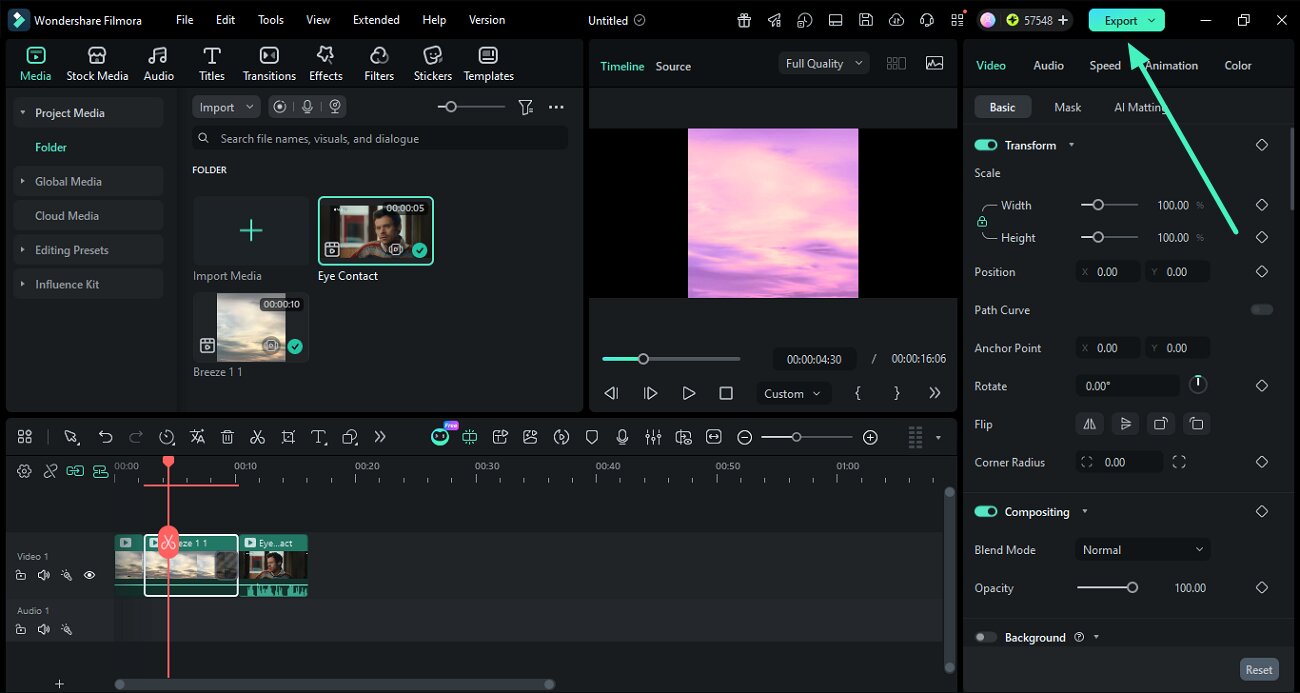Open the Tools menu
This screenshot has height=693, width=1300.
(271, 20)
